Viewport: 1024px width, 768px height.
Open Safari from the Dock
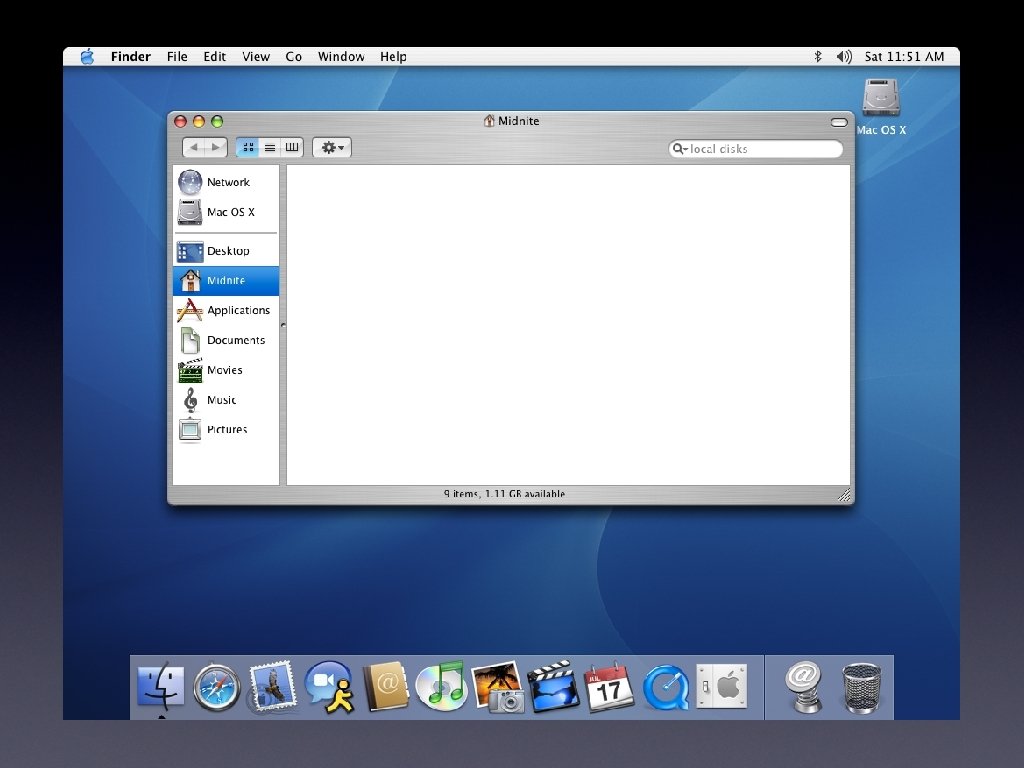pos(215,687)
